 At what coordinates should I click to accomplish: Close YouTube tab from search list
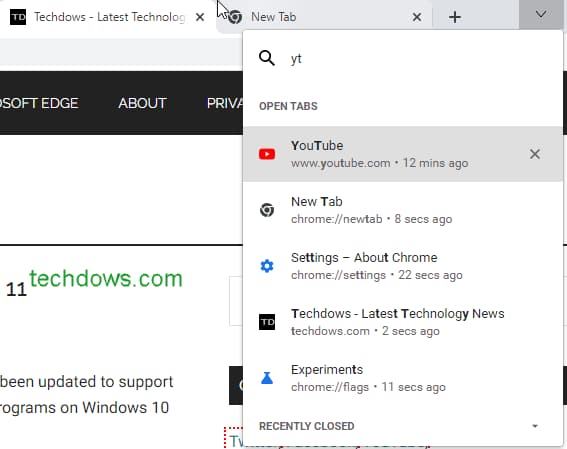point(534,154)
